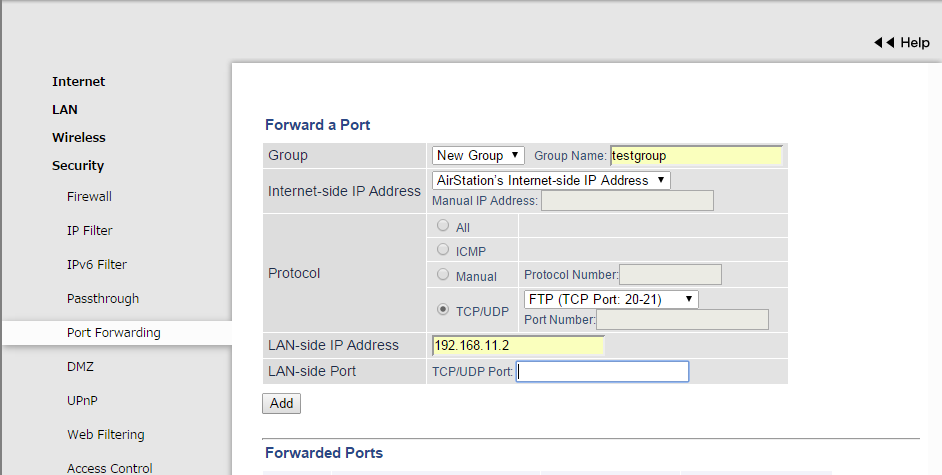Go to the UPnP settings page
942x475 pixels.
pyautogui.click(x=82, y=401)
